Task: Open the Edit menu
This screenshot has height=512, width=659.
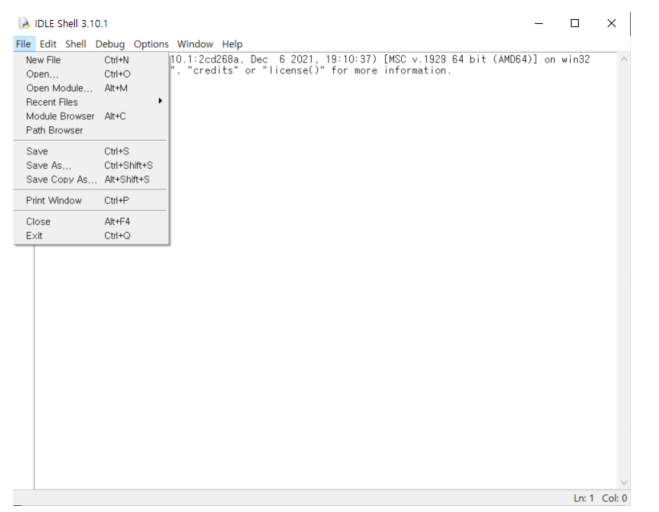Action: (48, 44)
